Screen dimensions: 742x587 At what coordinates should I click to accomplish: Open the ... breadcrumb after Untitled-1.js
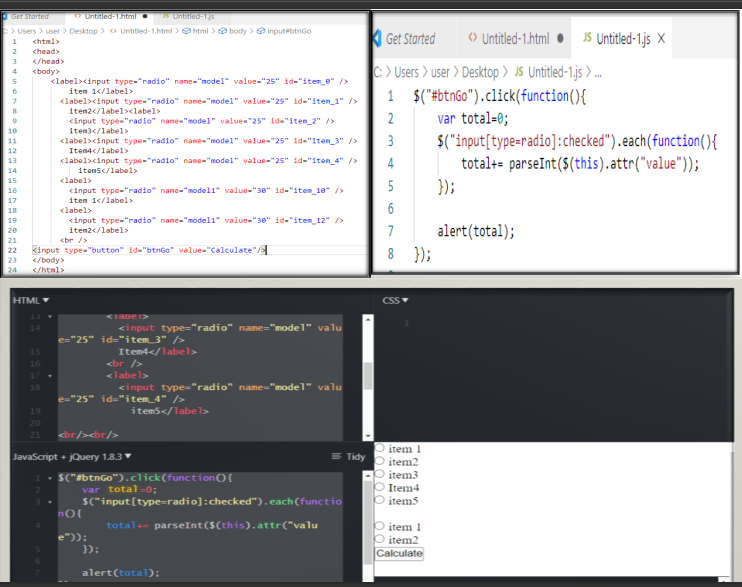(x=598, y=72)
